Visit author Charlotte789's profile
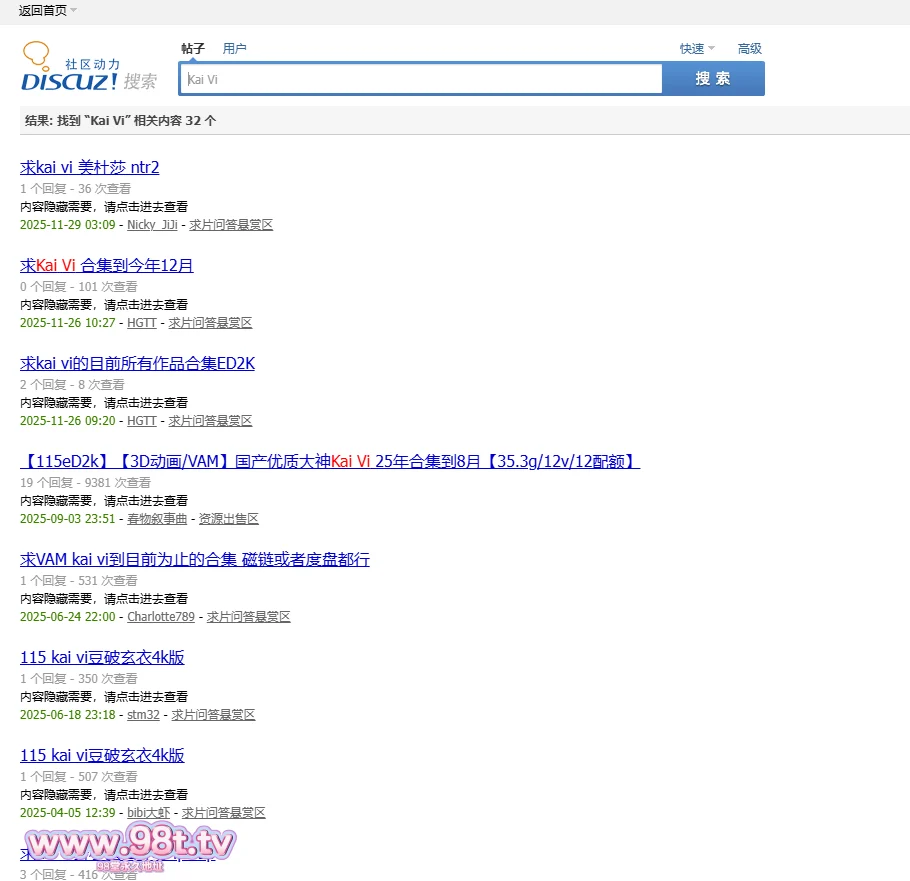 tap(161, 617)
